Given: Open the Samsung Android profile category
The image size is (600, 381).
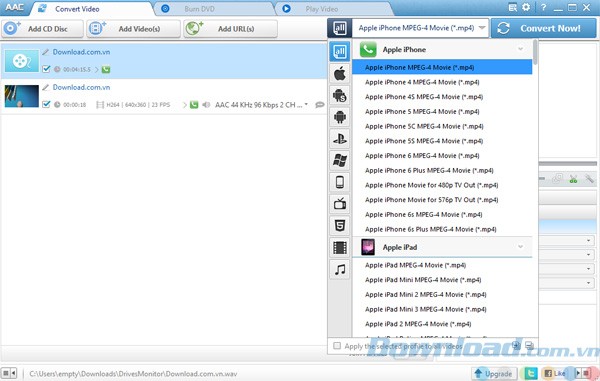Looking at the screenshot, I should [x=339, y=95].
